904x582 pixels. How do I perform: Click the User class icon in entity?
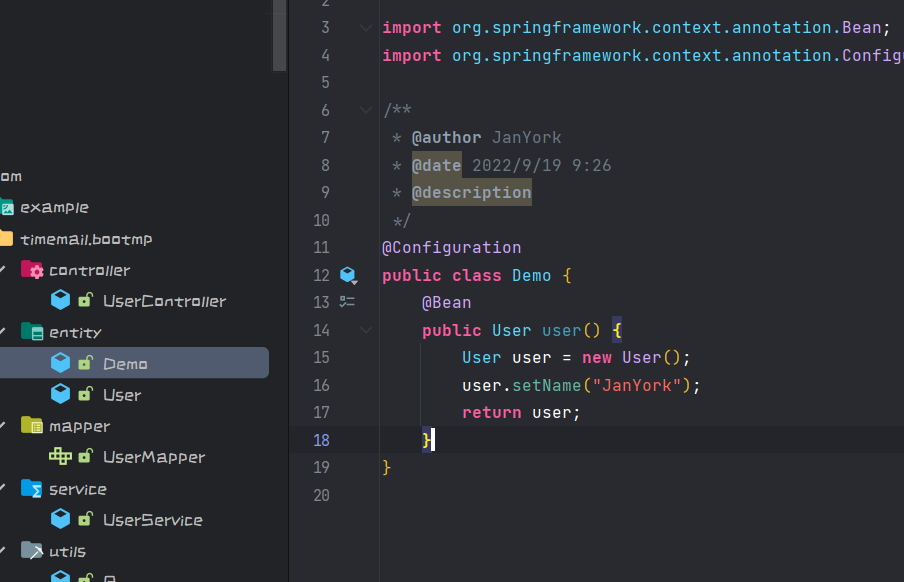click(61, 394)
